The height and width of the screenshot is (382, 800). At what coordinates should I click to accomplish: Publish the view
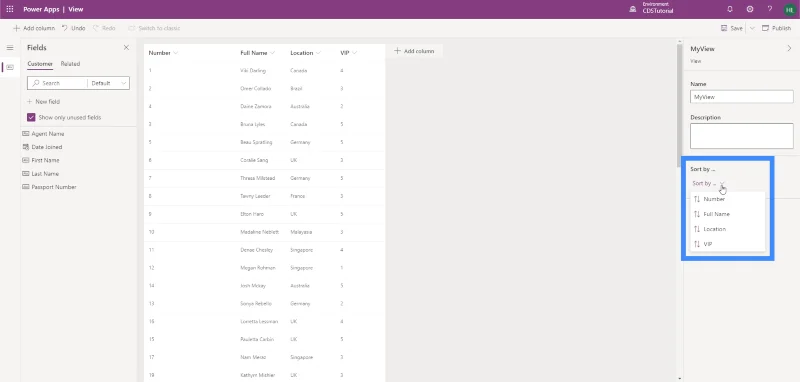(777, 28)
